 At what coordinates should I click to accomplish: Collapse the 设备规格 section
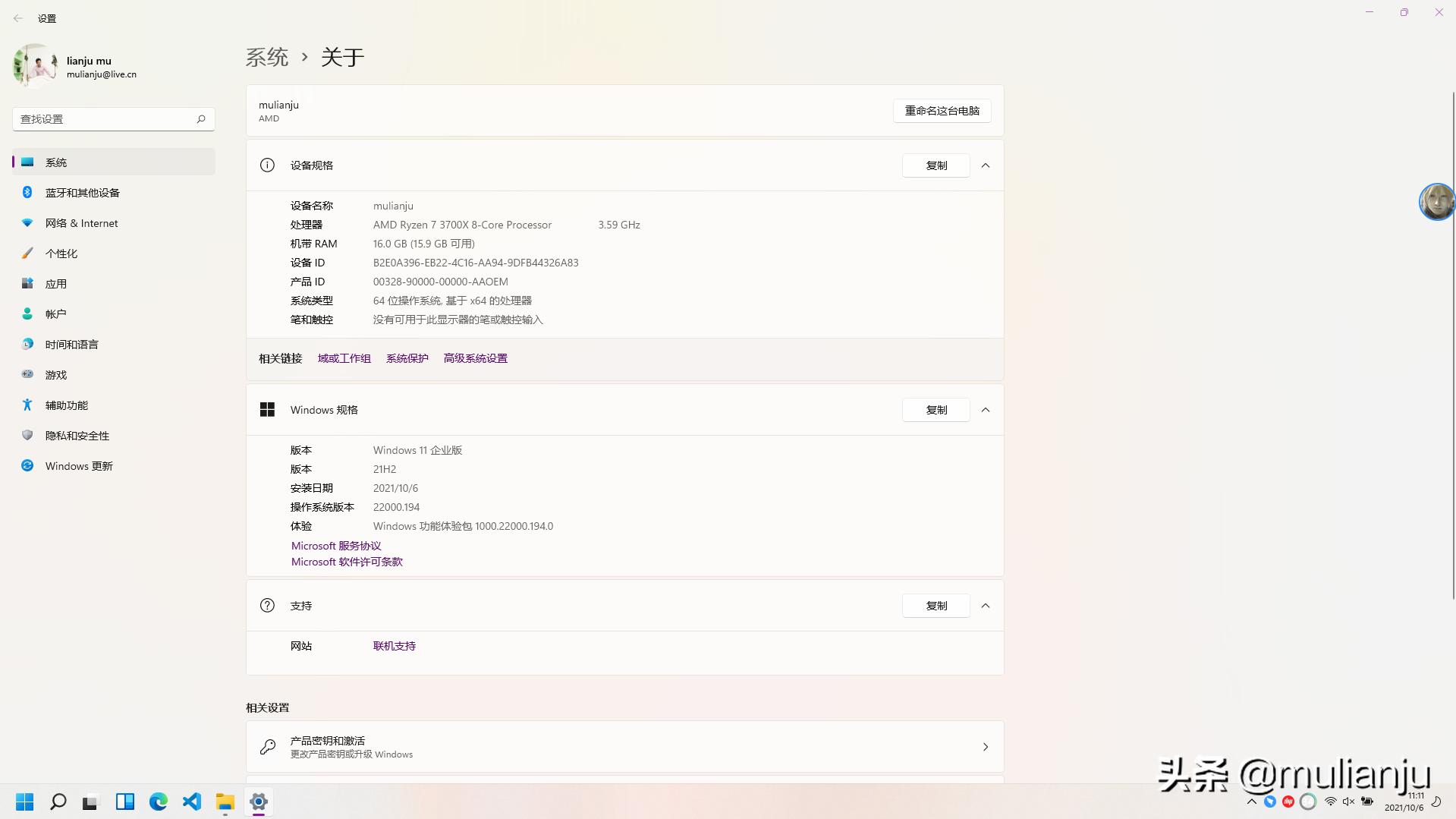(x=985, y=165)
